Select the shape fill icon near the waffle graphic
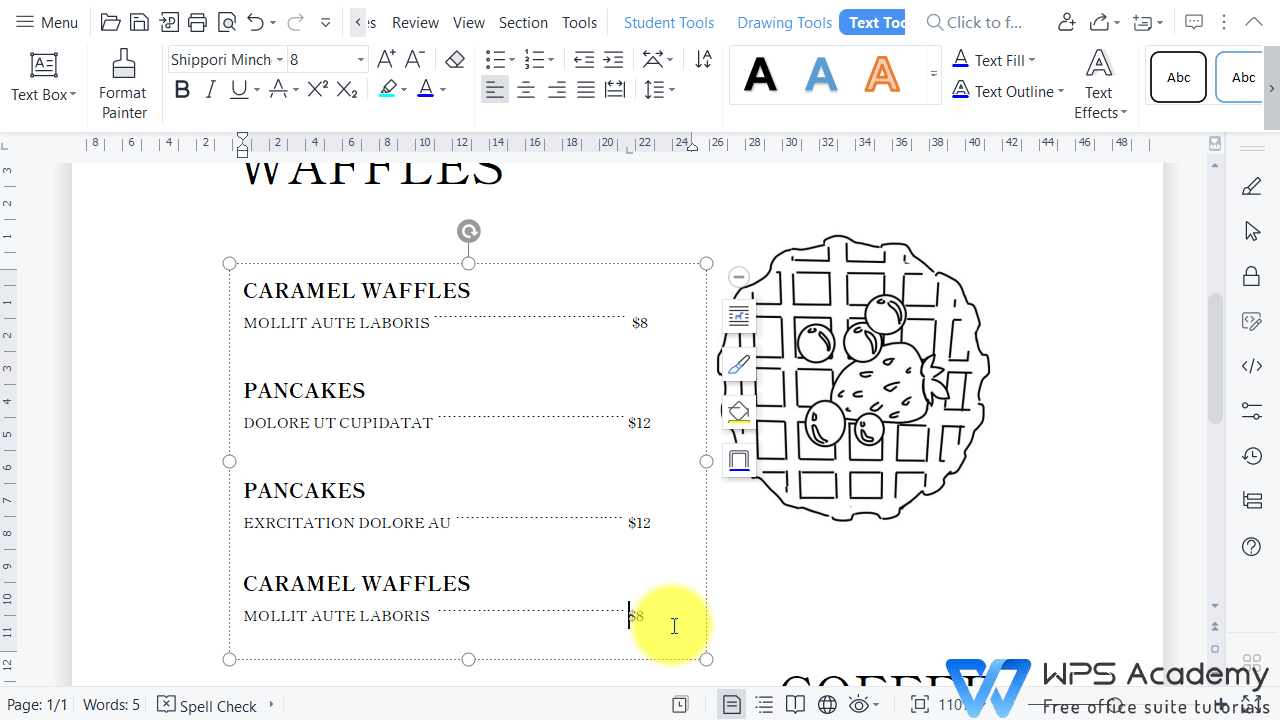The height and width of the screenshot is (720, 1280). [x=738, y=412]
